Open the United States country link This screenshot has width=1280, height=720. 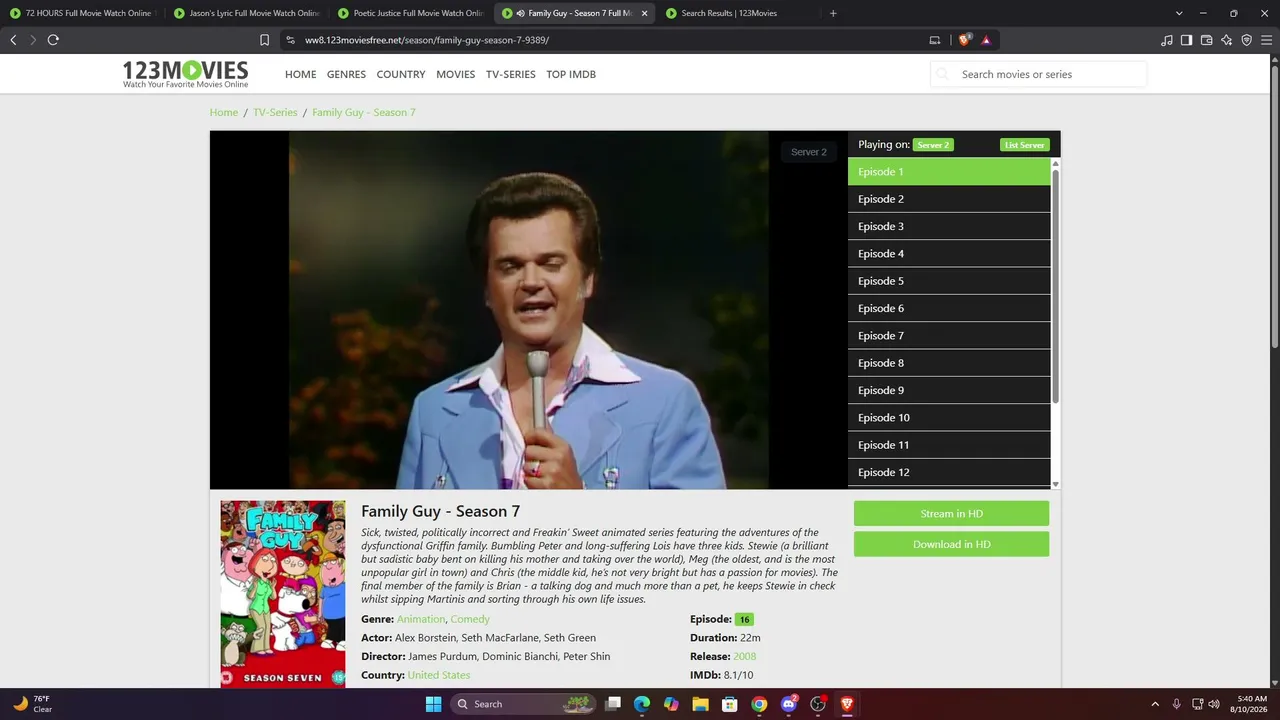(439, 675)
